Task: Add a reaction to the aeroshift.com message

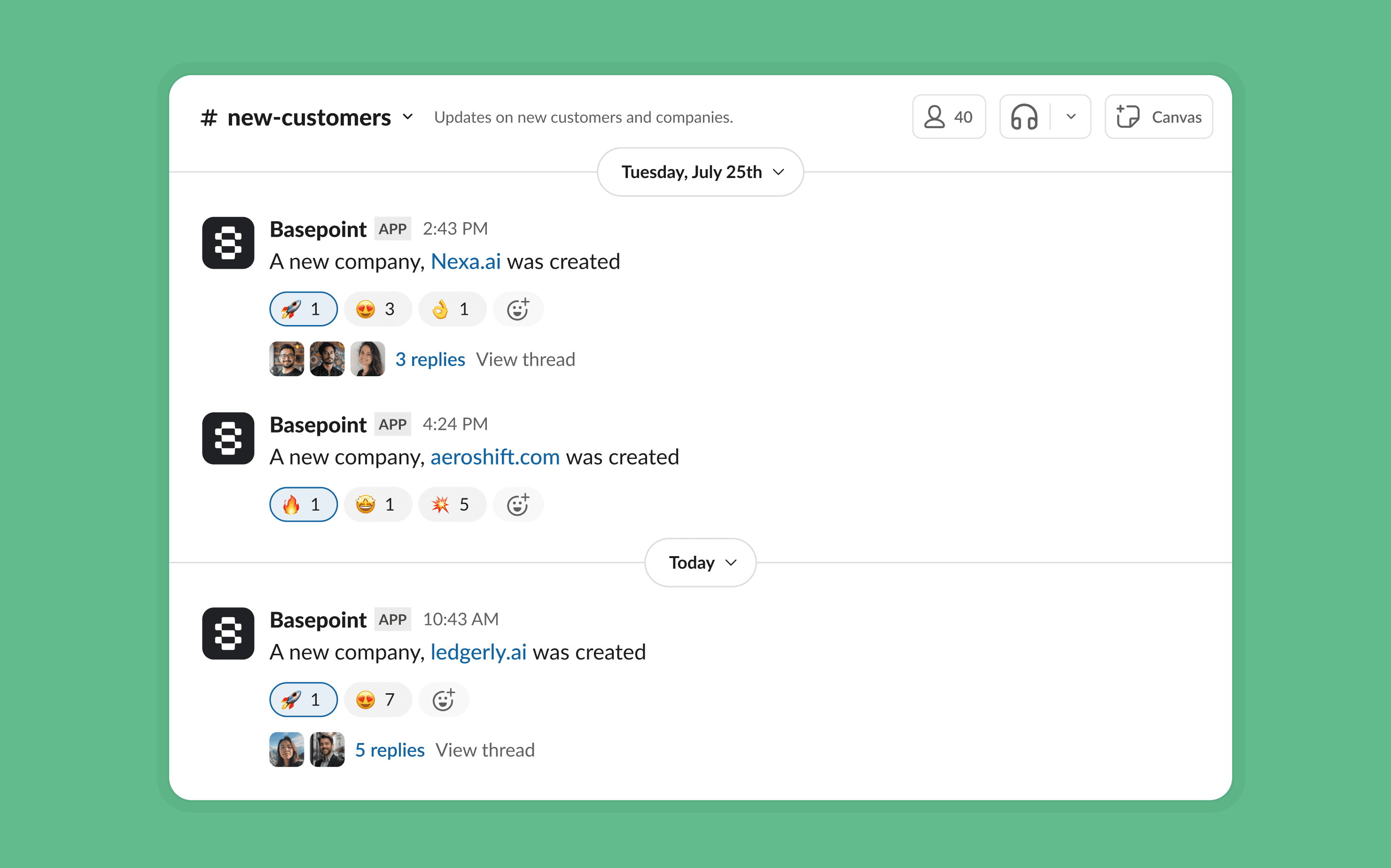Action: click(x=517, y=504)
